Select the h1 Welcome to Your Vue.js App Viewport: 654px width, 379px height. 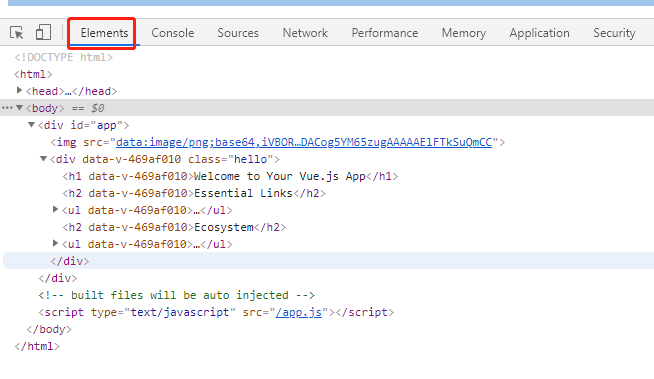click(x=230, y=176)
